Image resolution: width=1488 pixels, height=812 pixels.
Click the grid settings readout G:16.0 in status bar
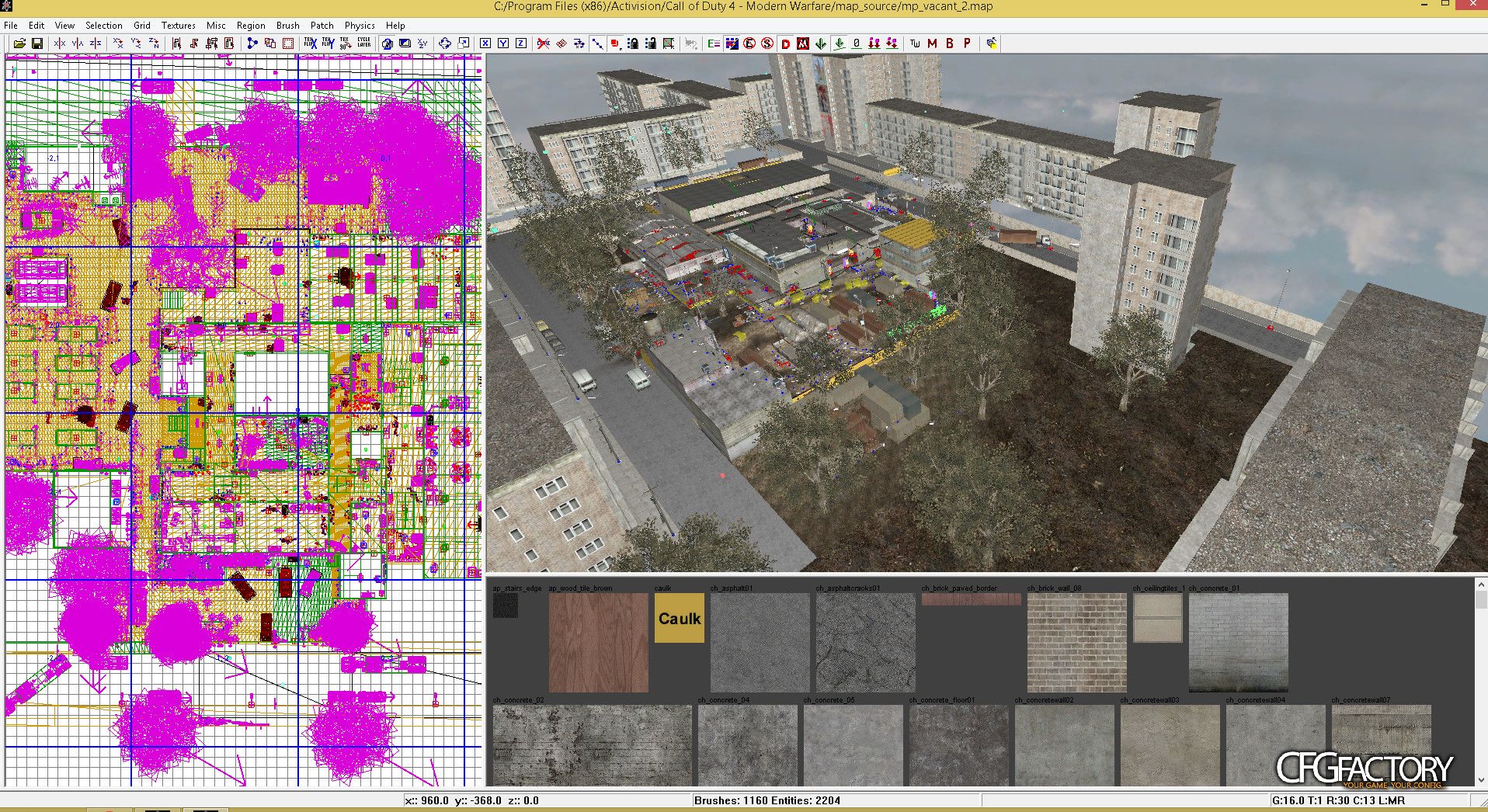tap(1338, 800)
